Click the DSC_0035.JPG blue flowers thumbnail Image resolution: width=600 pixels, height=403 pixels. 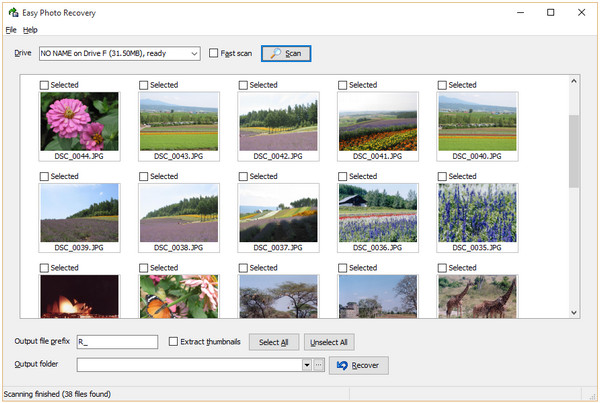[x=477, y=212]
